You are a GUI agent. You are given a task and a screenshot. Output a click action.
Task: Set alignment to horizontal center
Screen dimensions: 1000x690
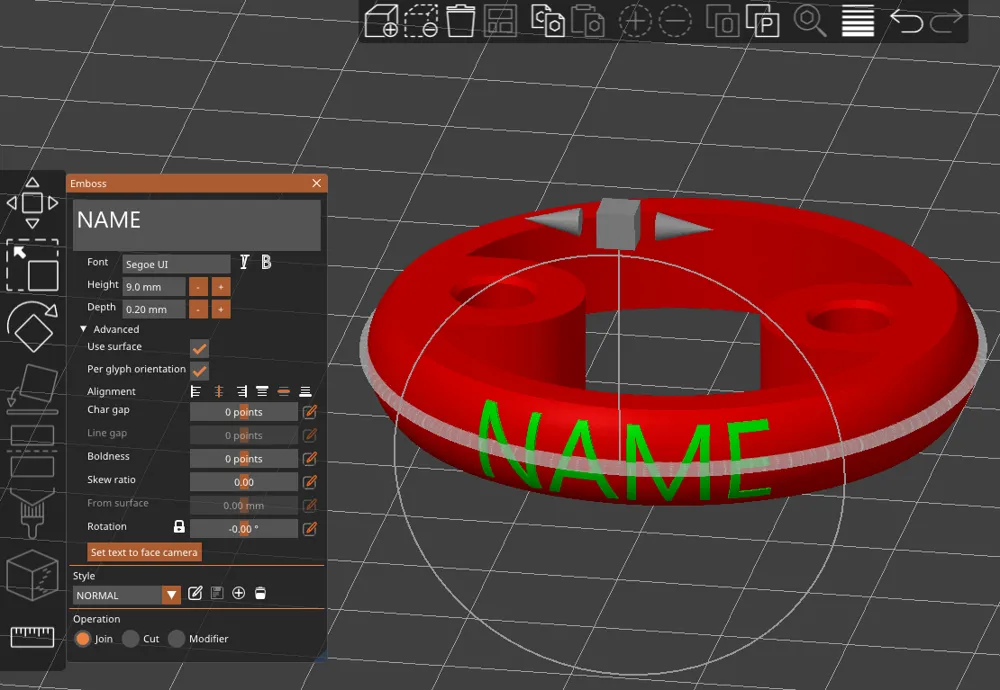(219, 392)
